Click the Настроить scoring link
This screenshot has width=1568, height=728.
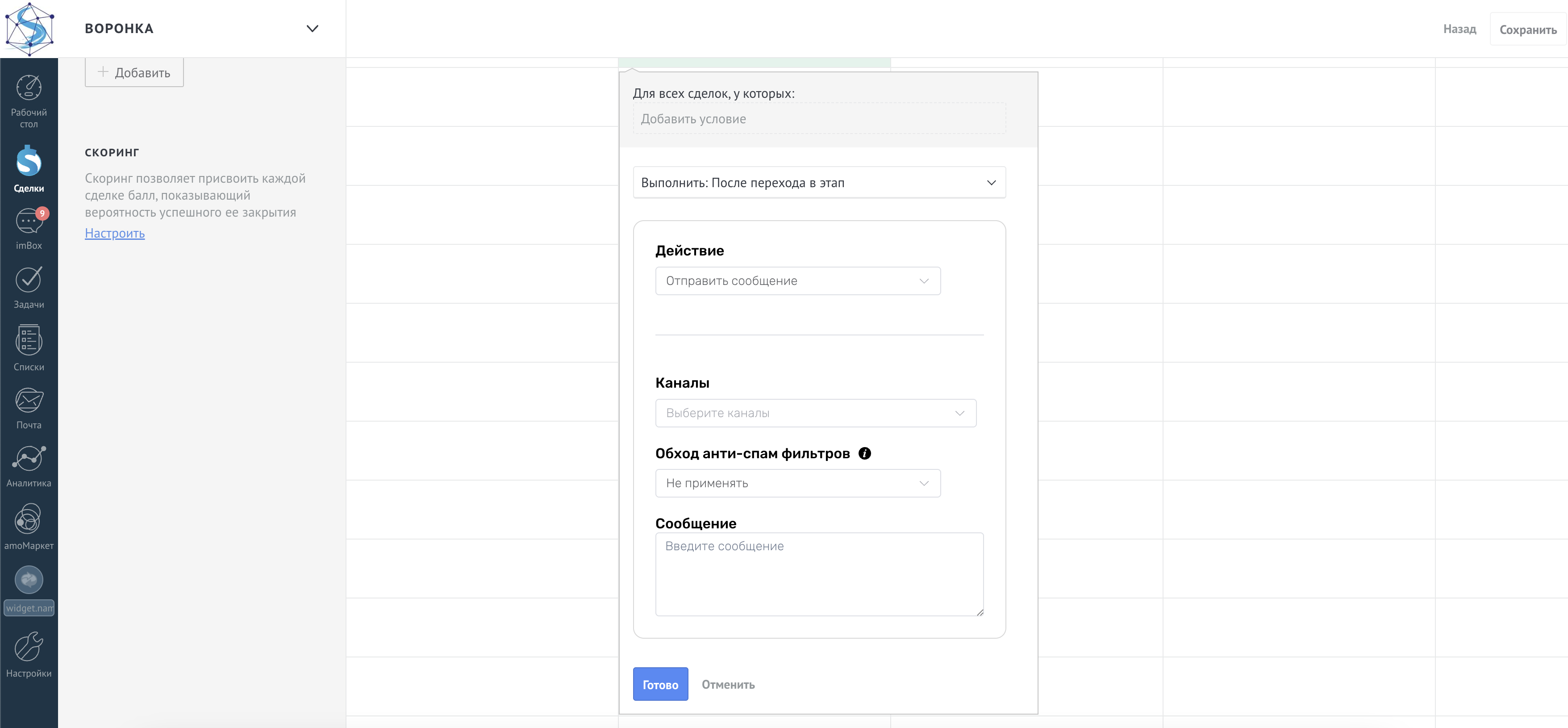point(115,233)
